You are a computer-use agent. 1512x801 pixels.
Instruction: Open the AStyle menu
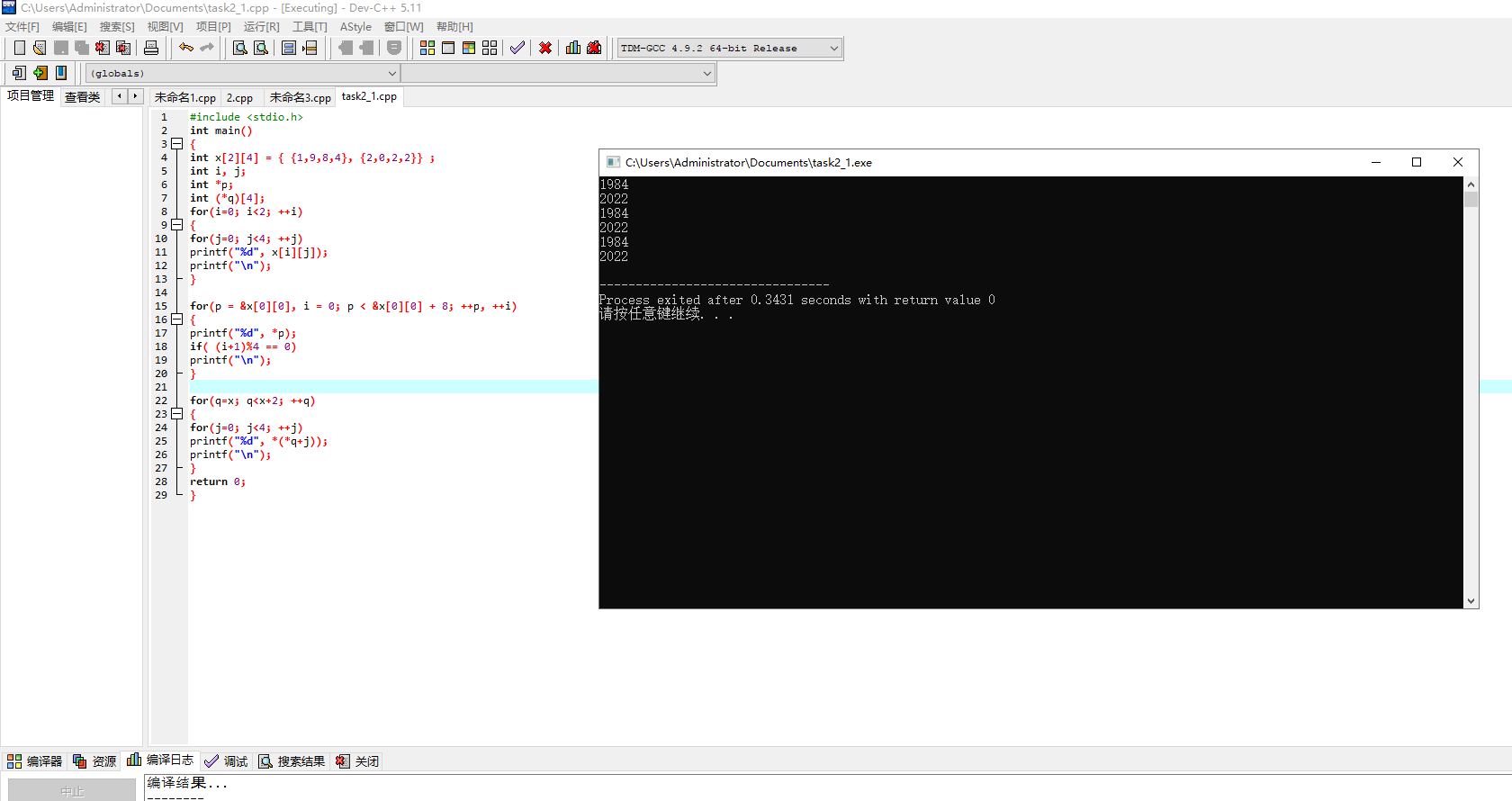pos(355,27)
